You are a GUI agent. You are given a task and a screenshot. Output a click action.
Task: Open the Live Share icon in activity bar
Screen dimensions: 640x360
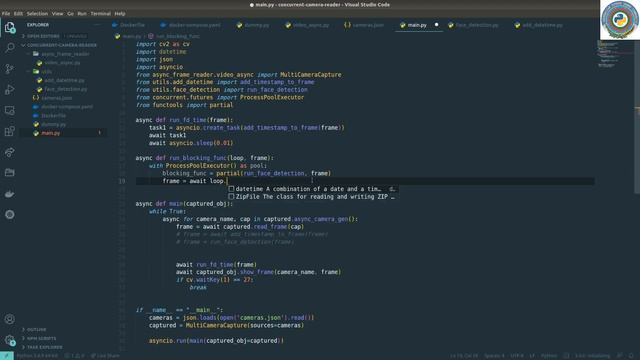(10, 152)
